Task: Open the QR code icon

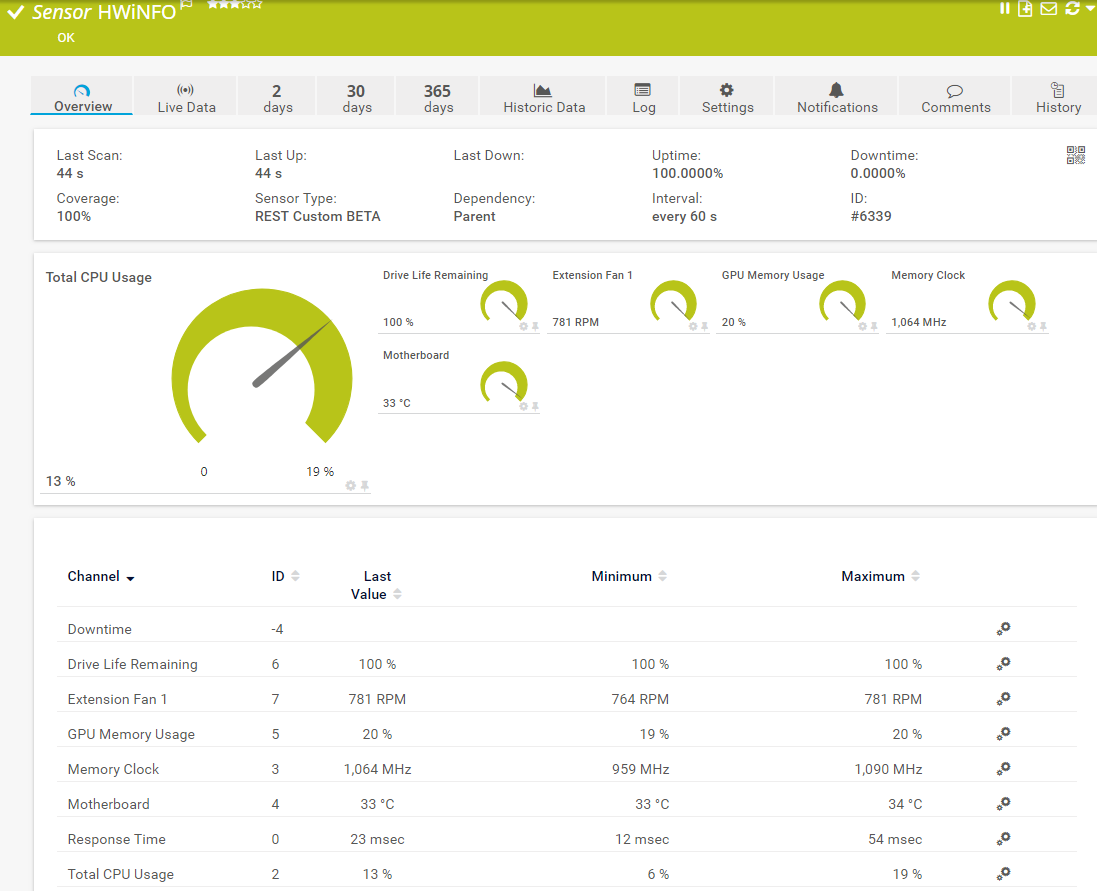Action: tap(1075, 155)
